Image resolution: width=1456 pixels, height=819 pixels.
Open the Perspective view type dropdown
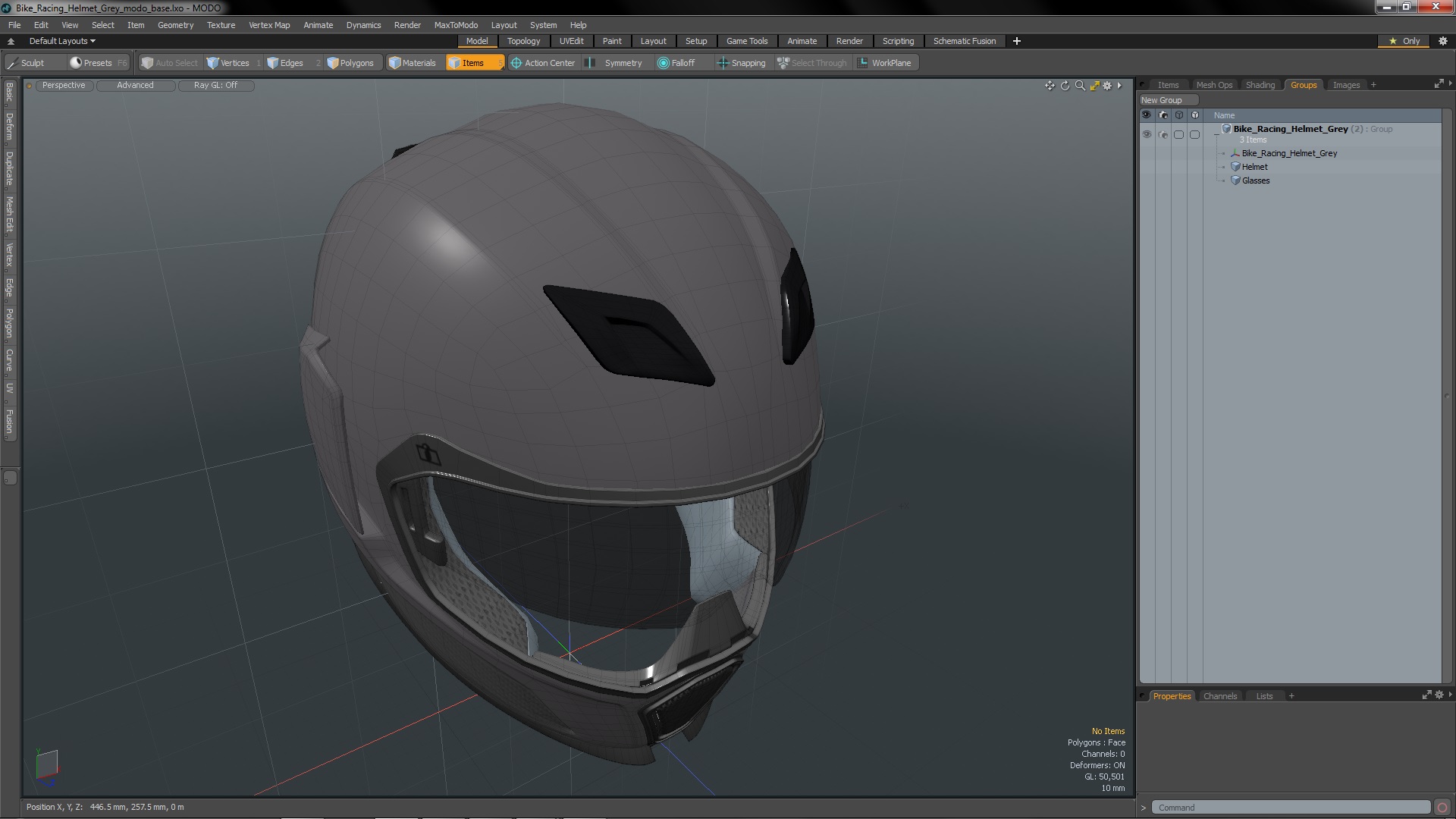click(x=64, y=85)
